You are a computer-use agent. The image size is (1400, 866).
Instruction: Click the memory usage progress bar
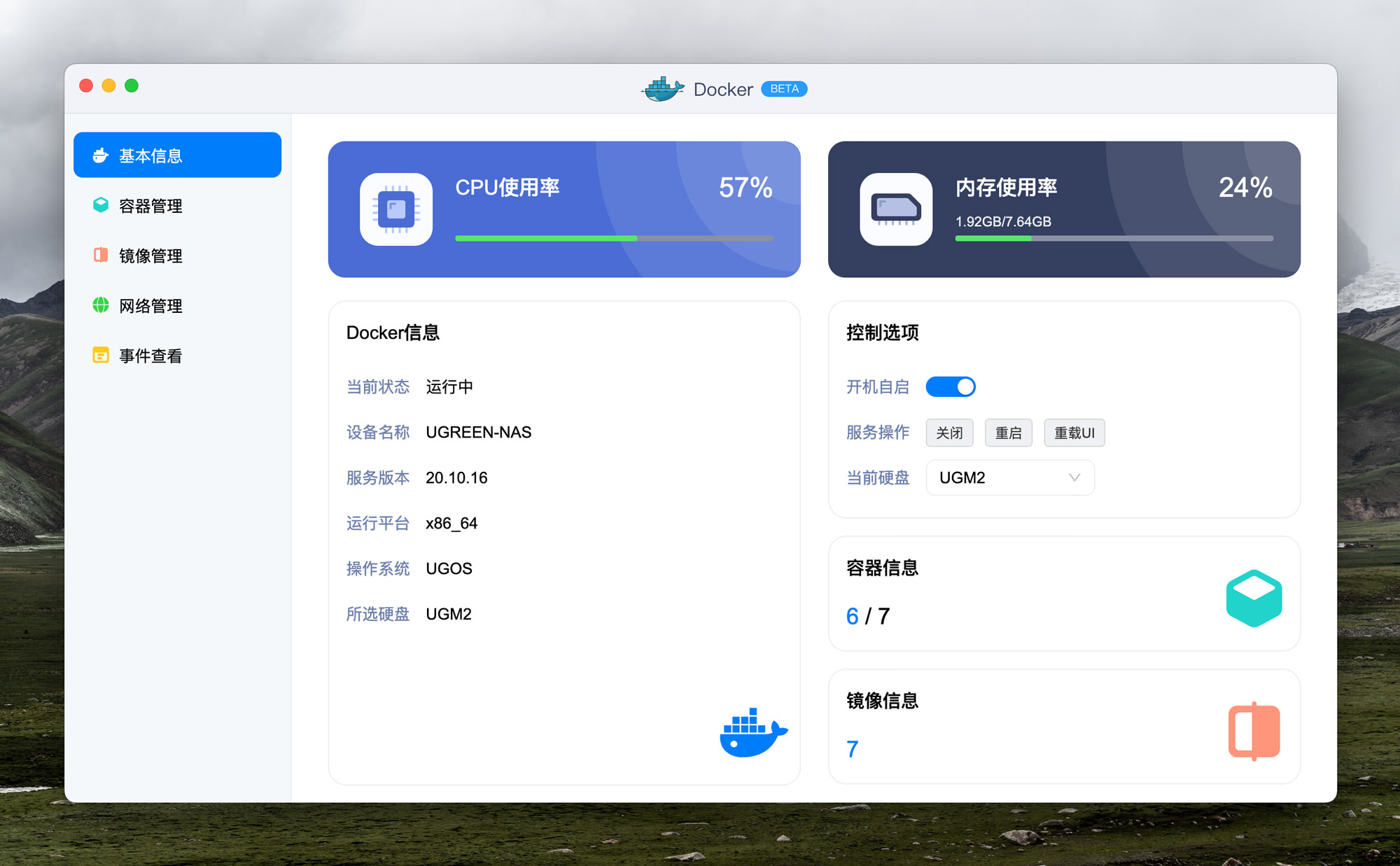pyautogui.click(x=1113, y=238)
